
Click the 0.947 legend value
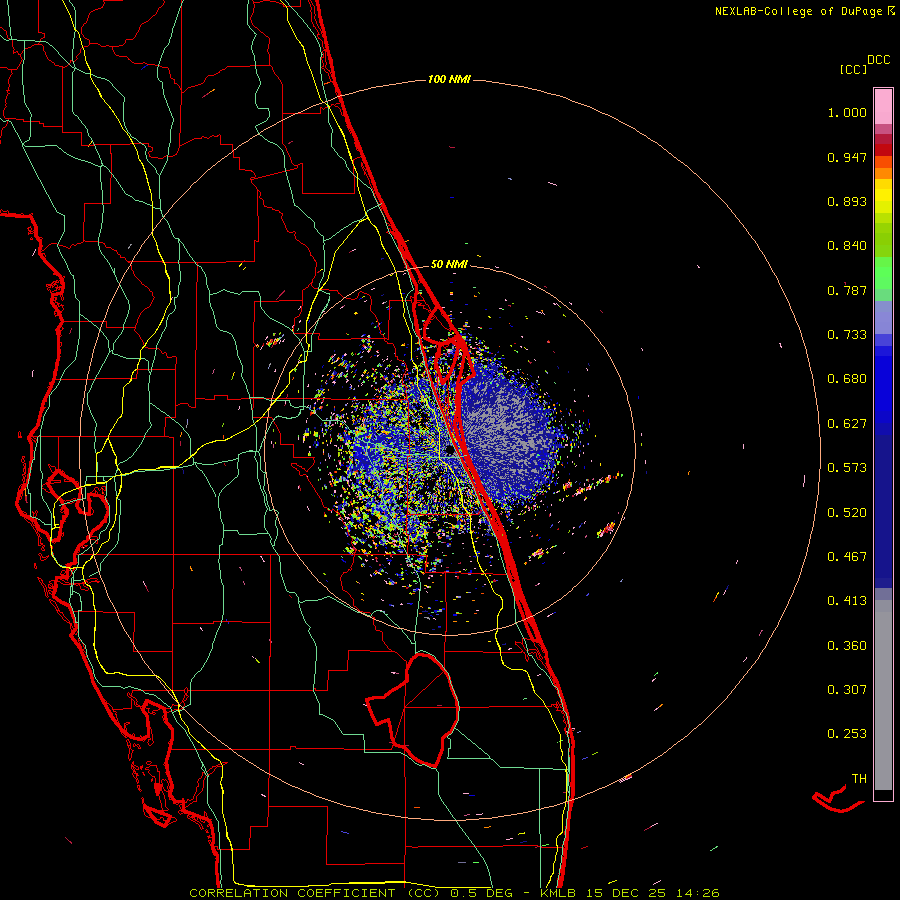click(x=847, y=157)
